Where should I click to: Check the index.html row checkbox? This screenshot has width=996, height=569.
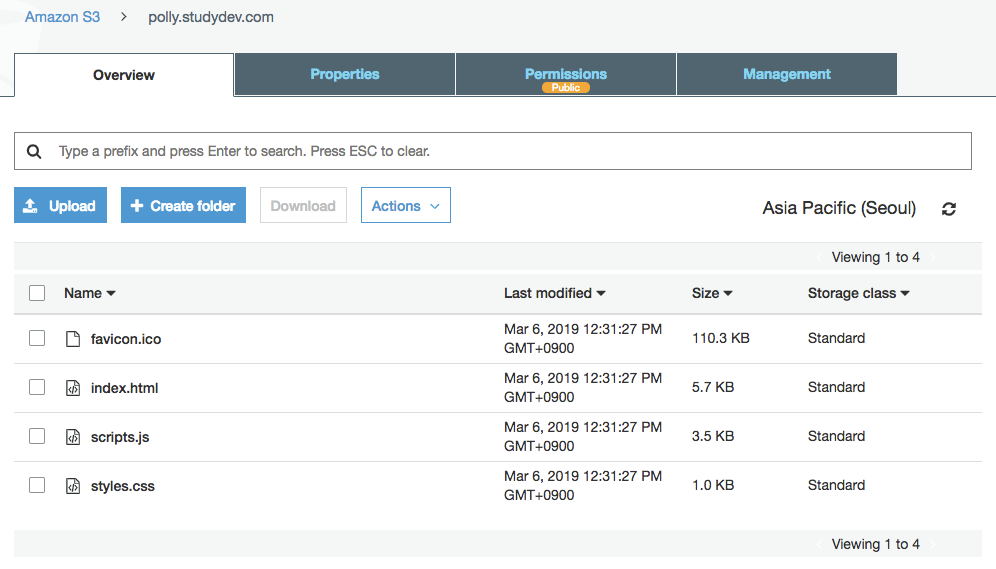click(x=37, y=387)
